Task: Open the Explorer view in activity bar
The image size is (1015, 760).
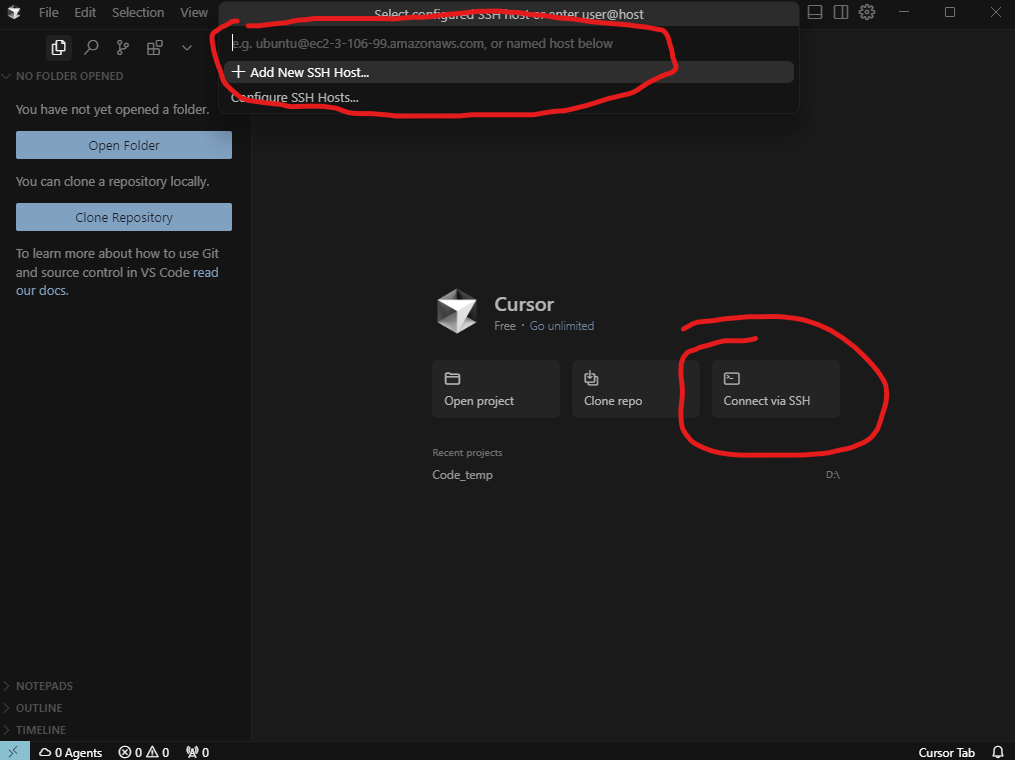Action: click(58, 47)
